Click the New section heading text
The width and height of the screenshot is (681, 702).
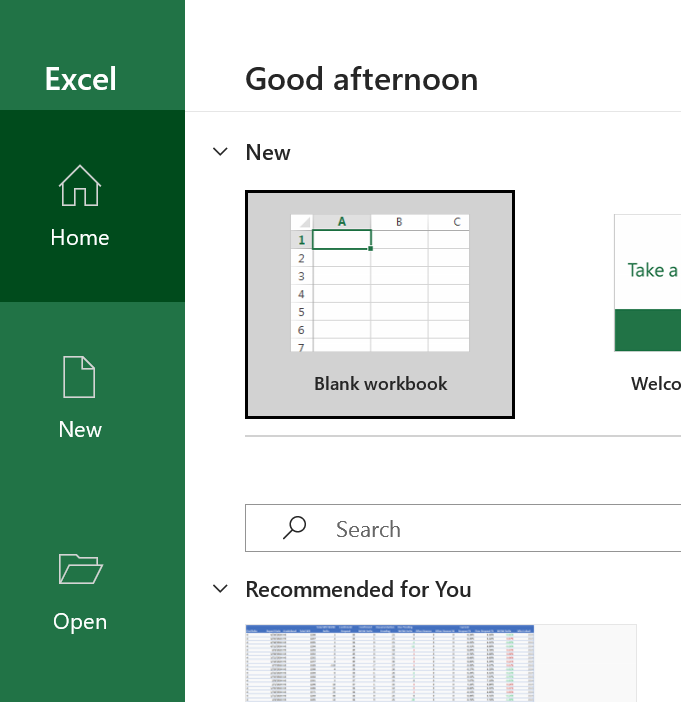point(268,153)
